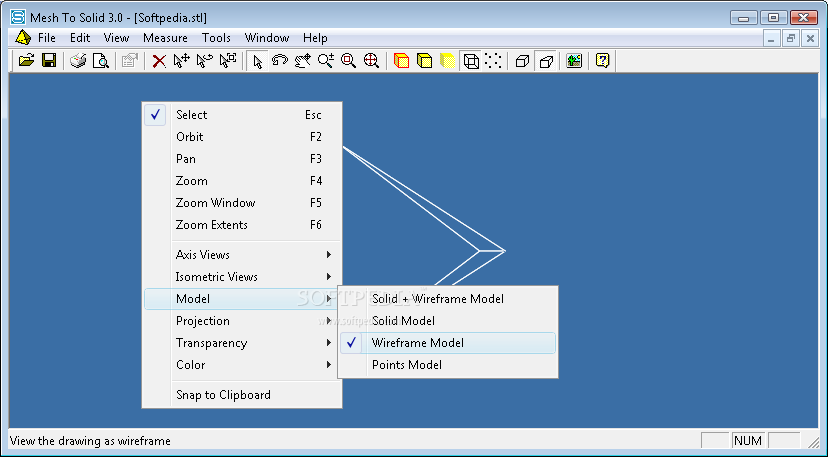The height and width of the screenshot is (457, 828).
Task: Click the Mesh To Solid title bar icon
Action: (x=18, y=17)
